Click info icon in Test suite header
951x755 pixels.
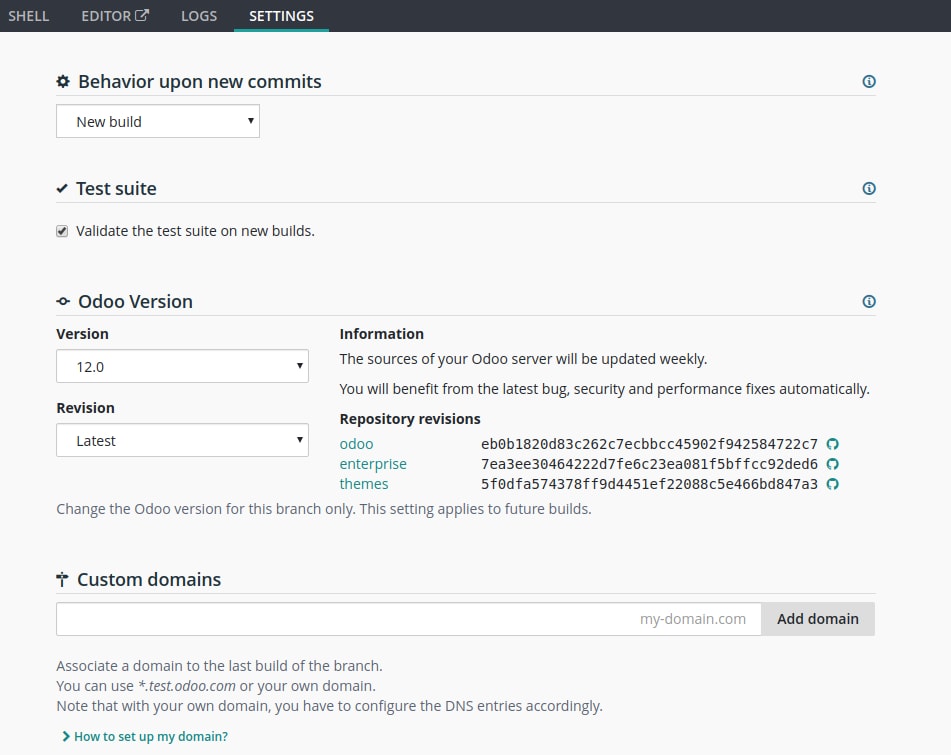(869, 188)
